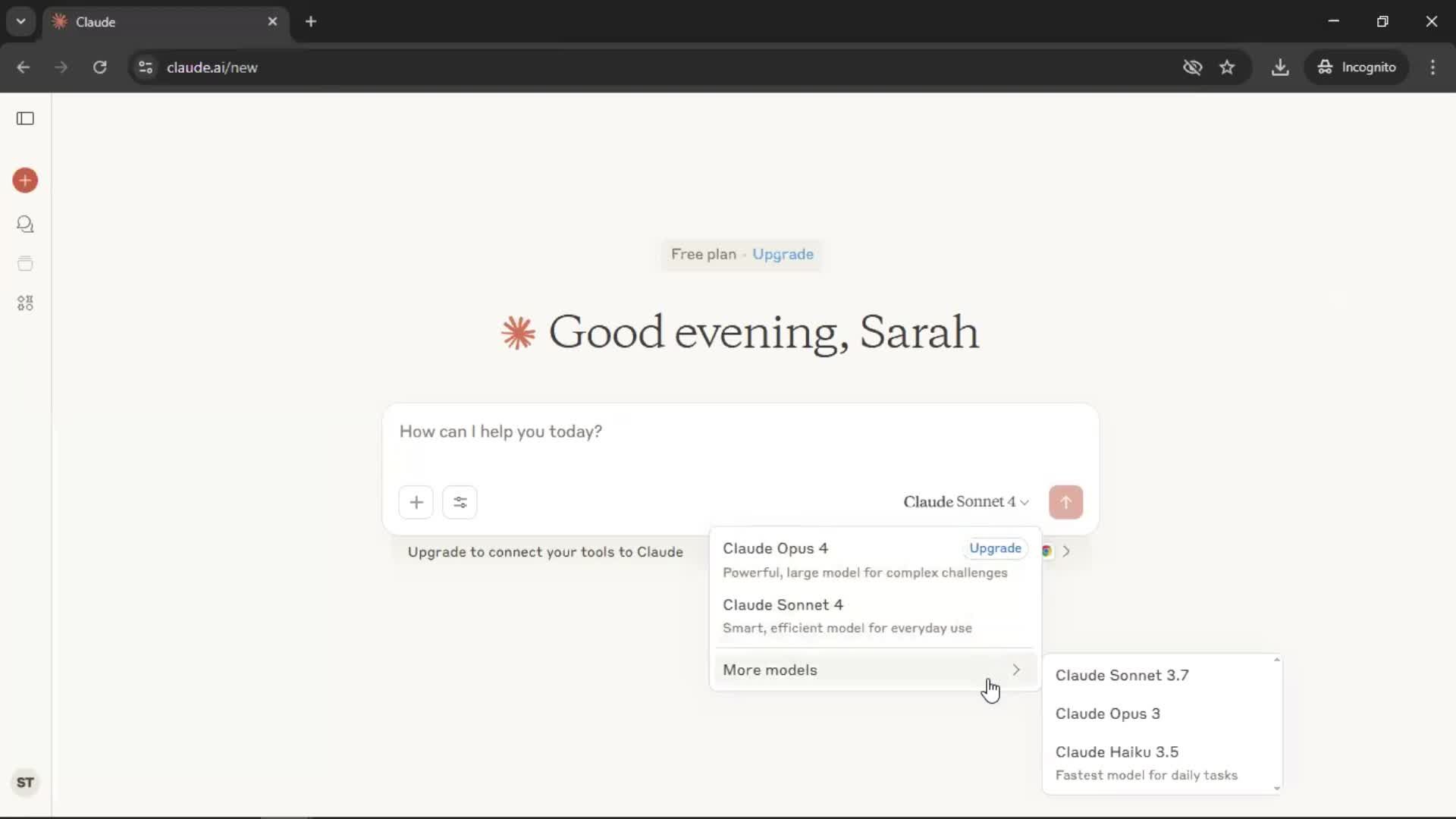Click the send message arrow button
The height and width of the screenshot is (819, 1456).
click(x=1065, y=502)
